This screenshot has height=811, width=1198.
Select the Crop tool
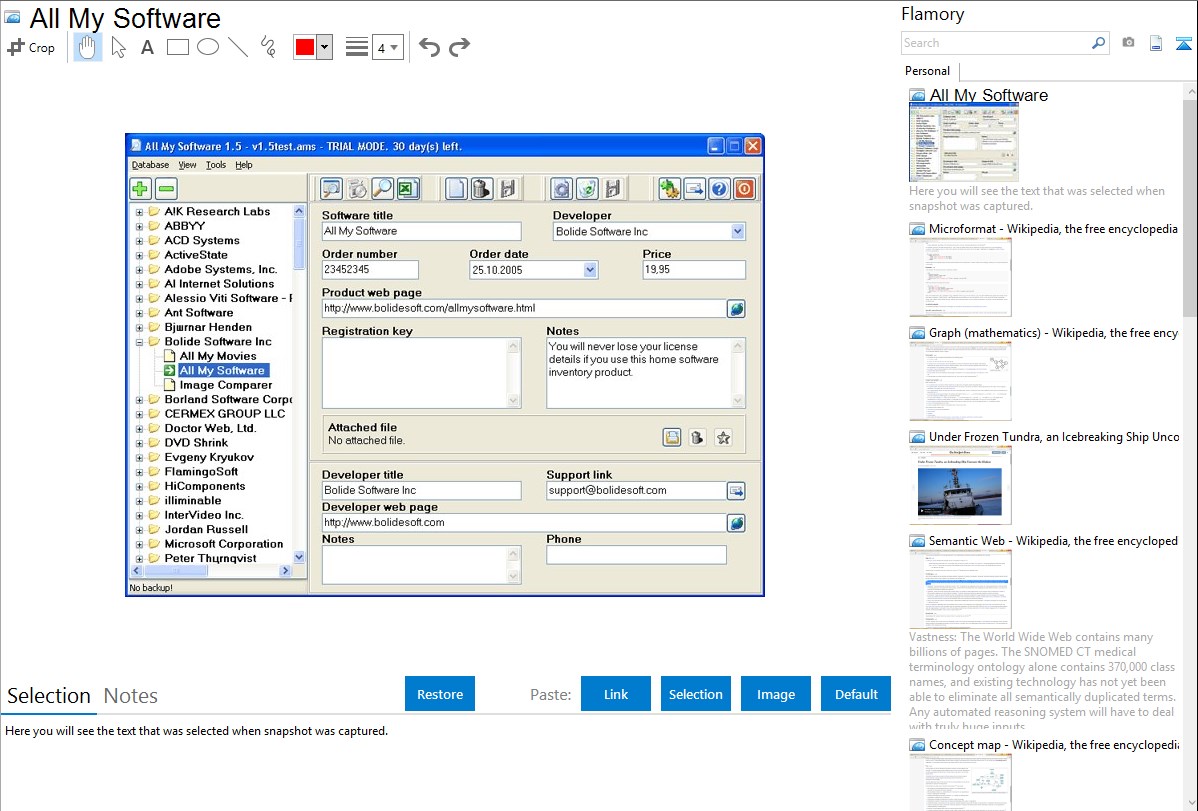pos(31,47)
